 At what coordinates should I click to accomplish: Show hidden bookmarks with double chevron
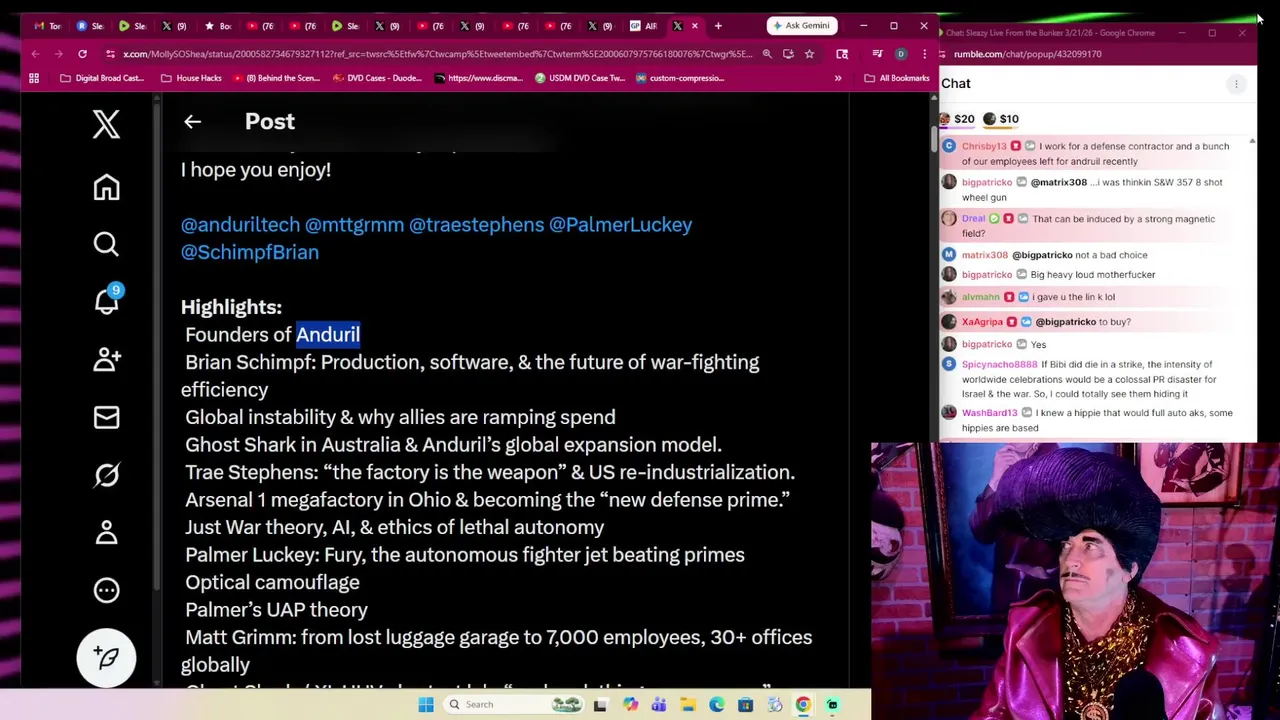click(x=838, y=78)
